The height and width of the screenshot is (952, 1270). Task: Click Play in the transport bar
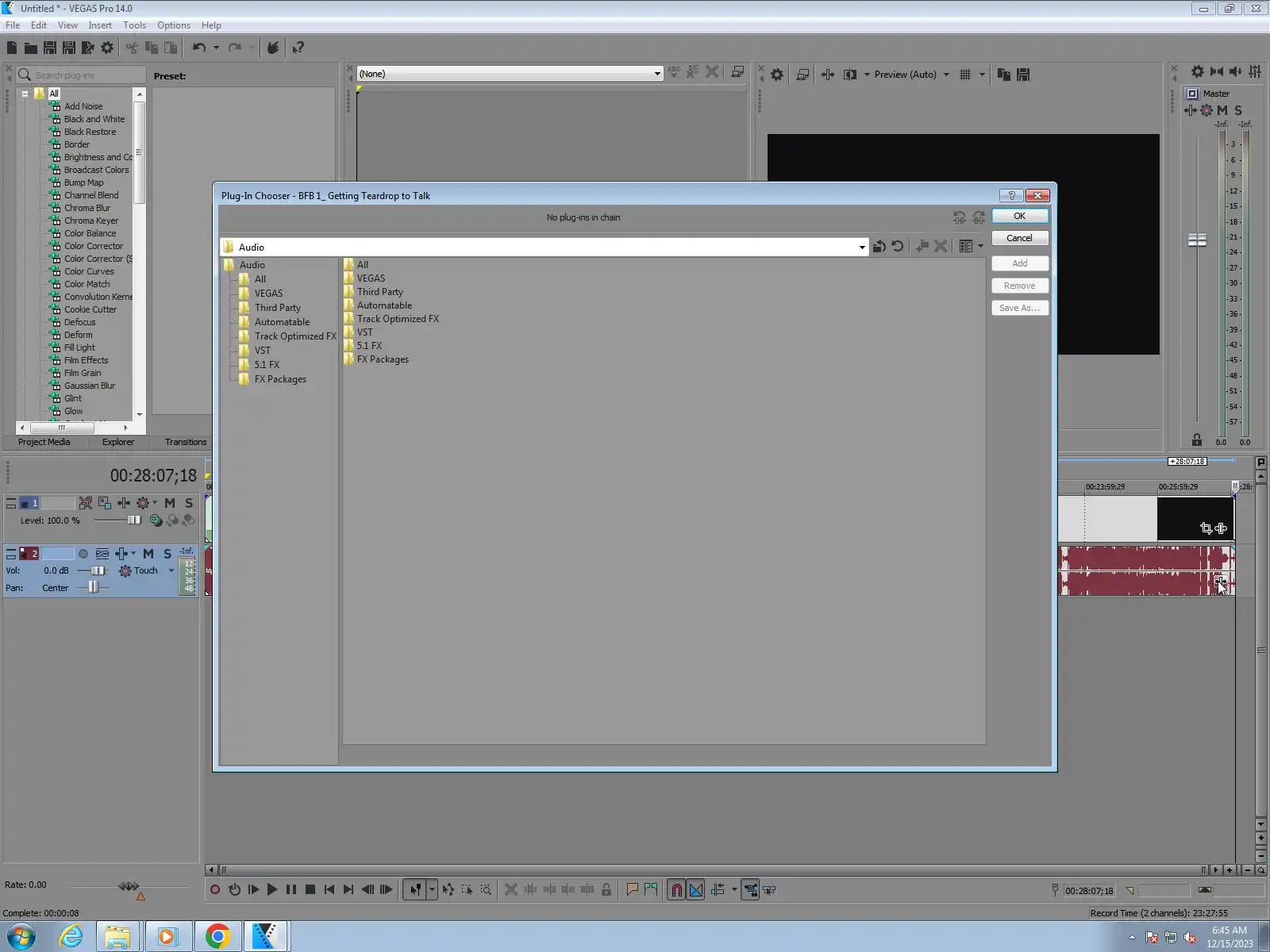pyautogui.click(x=272, y=890)
